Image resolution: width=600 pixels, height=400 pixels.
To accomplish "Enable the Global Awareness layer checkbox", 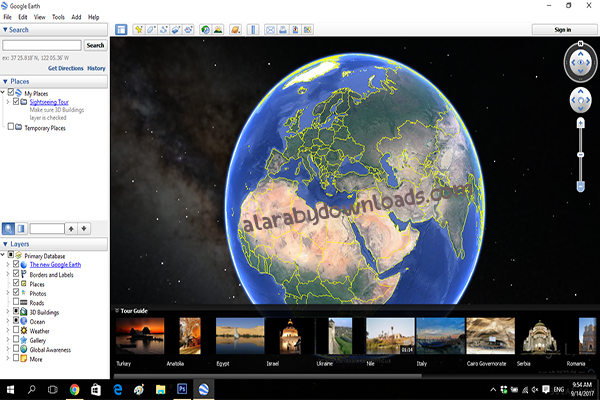I will [x=16, y=348].
